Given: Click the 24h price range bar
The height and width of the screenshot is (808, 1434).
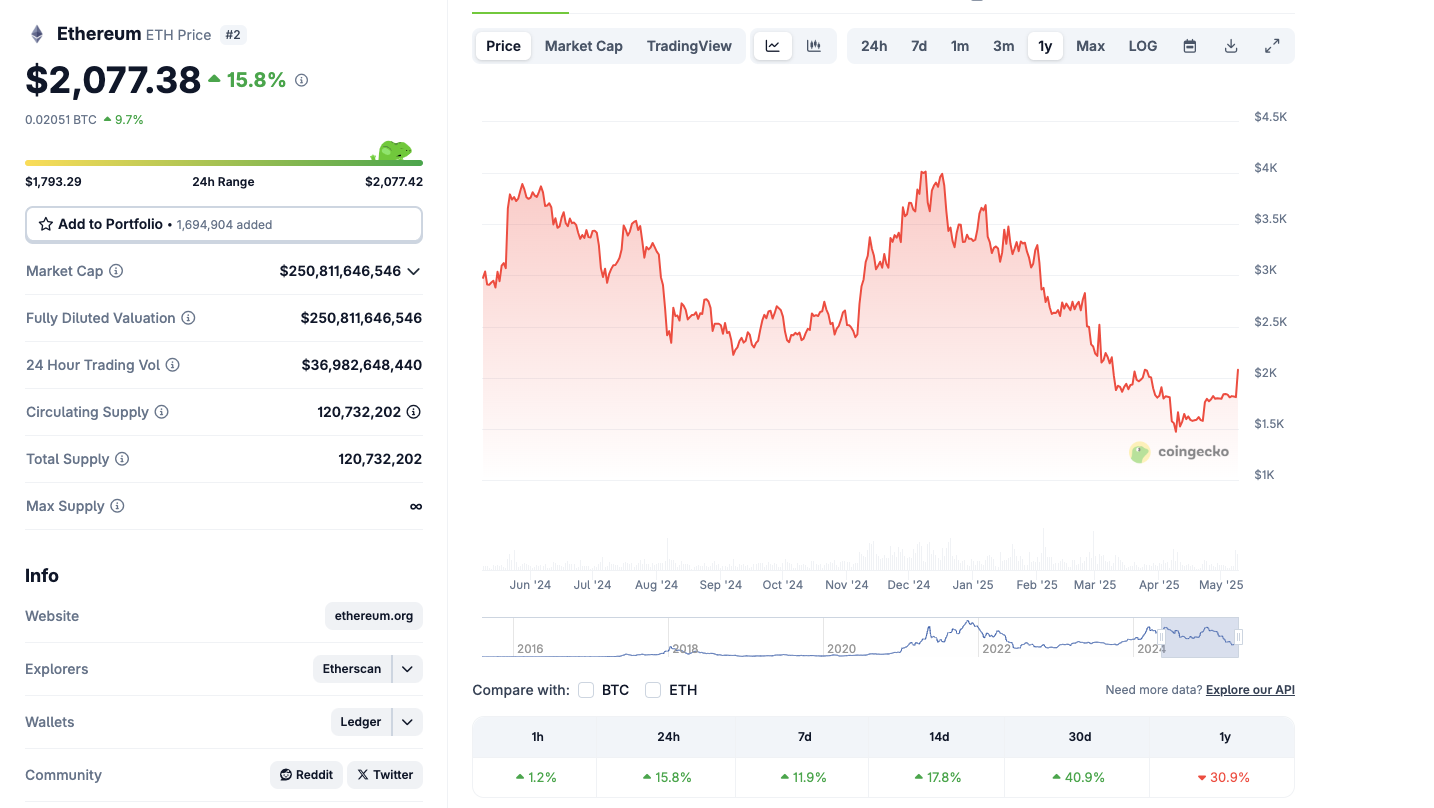Looking at the screenshot, I should pos(224,162).
